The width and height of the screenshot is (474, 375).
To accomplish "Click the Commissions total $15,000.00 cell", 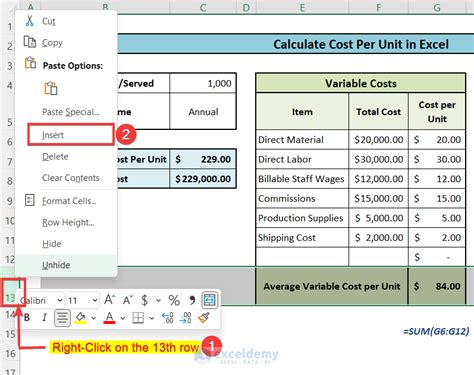I will tap(378, 198).
